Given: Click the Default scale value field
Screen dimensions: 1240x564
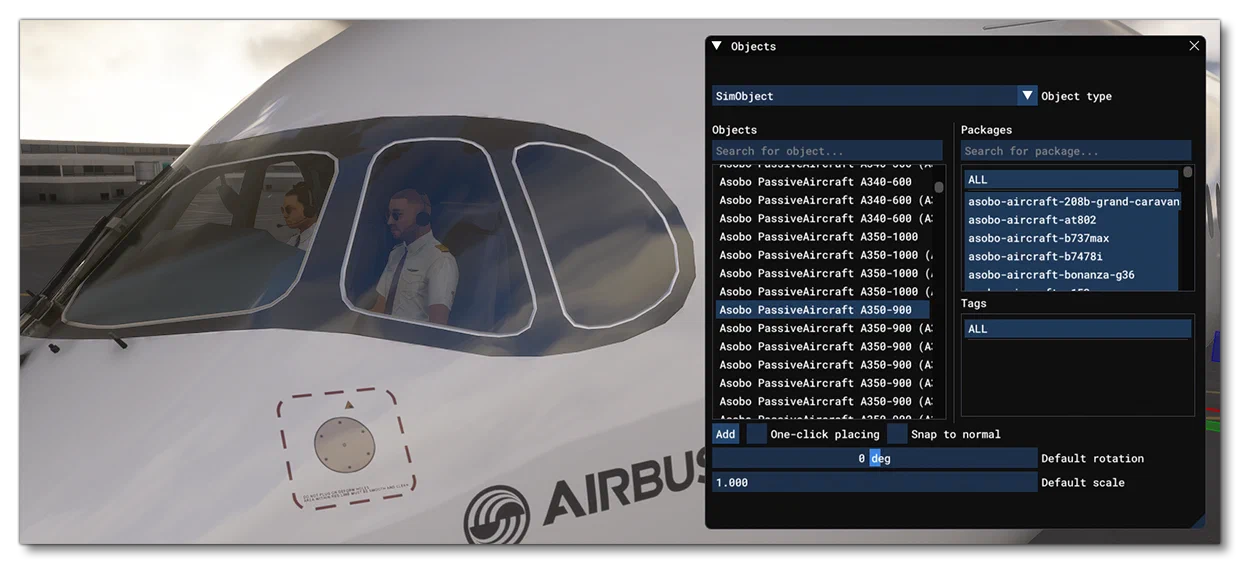Looking at the screenshot, I should (x=874, y=482).
